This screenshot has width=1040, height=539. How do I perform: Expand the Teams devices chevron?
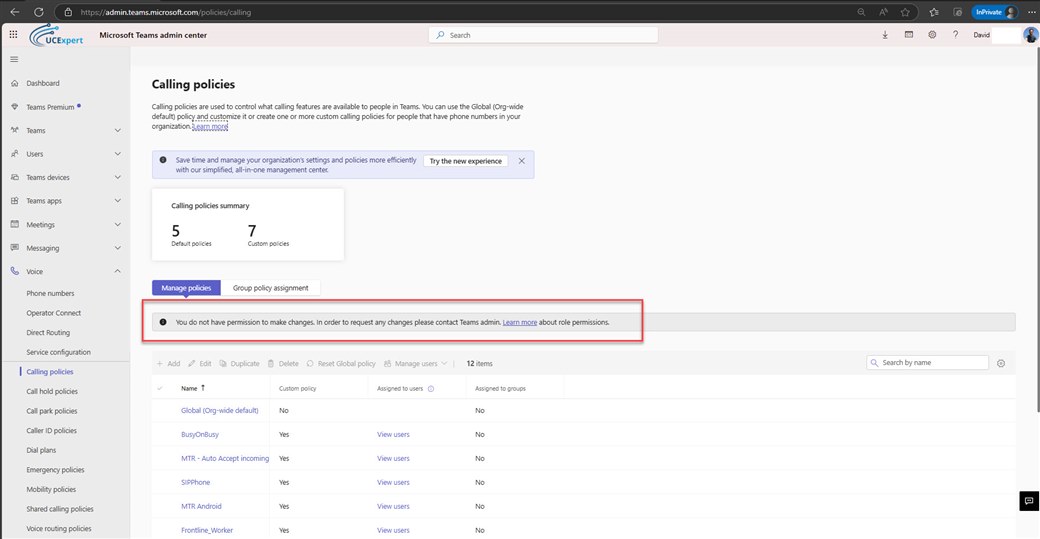[117, 177]
